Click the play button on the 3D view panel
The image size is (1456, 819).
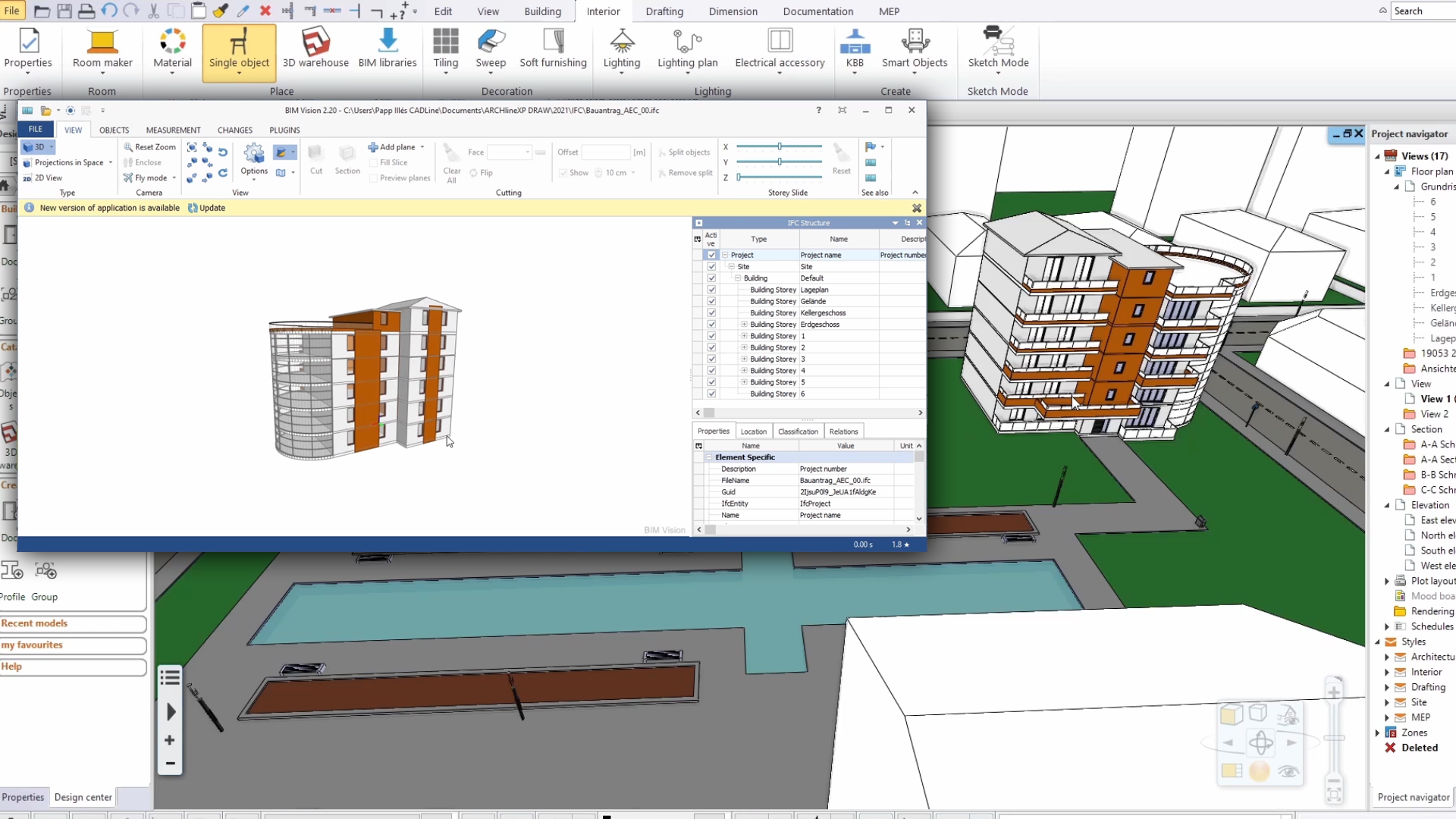tap(171, 711)
